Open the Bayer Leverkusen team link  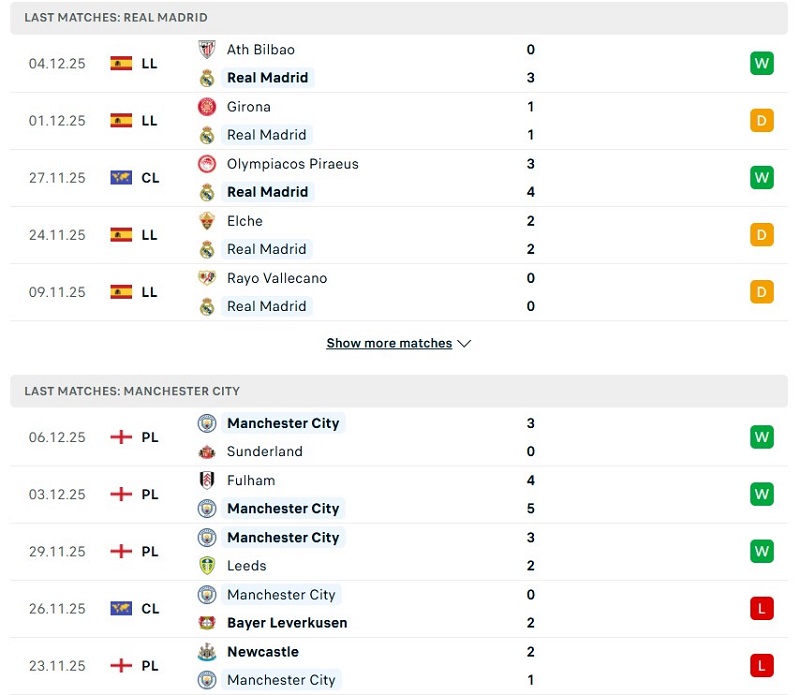point(287,623)
